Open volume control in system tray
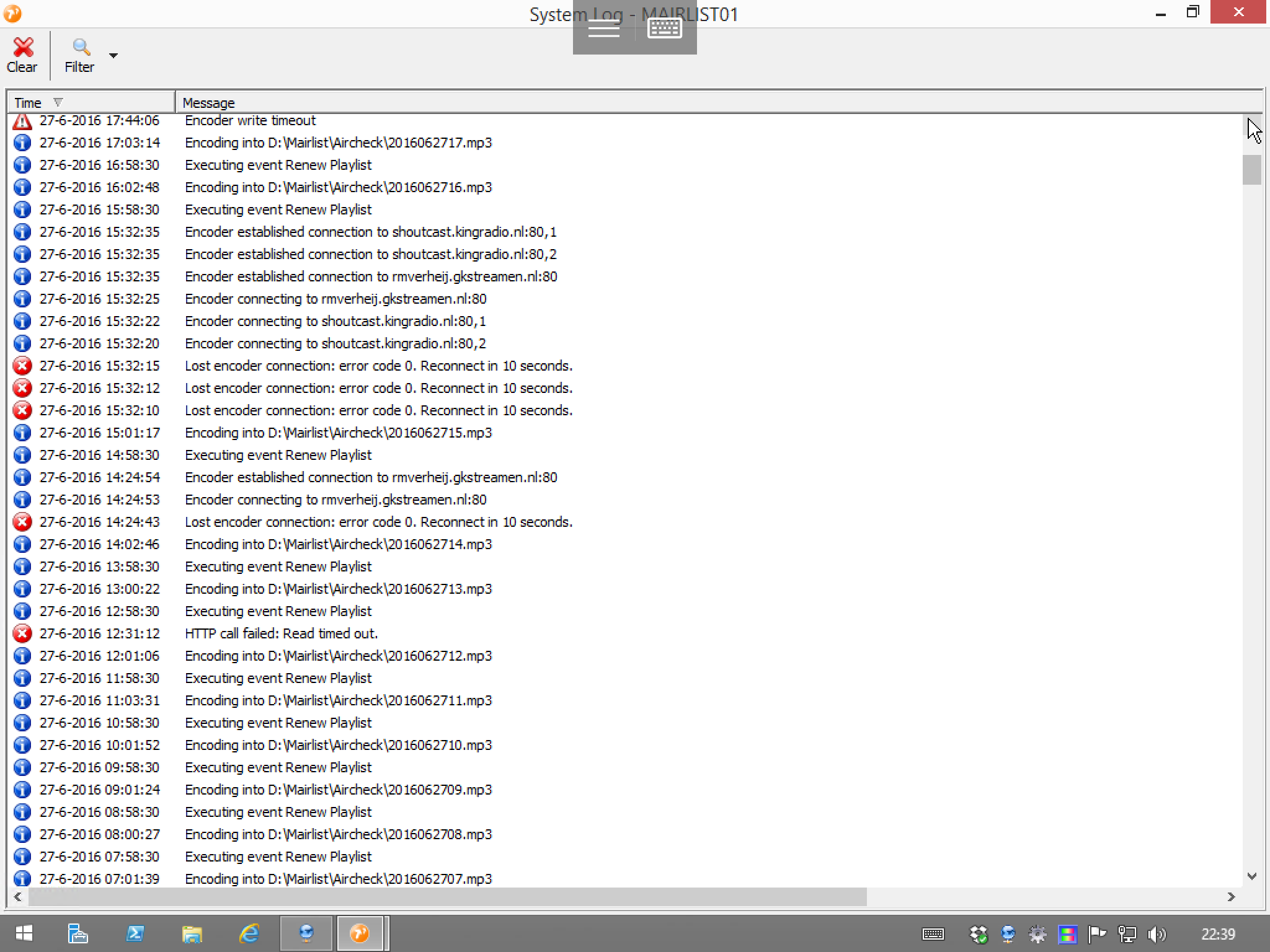The height and width of the screenshot is (952, 1270). pyautogui.click(x=1157, y=934)
